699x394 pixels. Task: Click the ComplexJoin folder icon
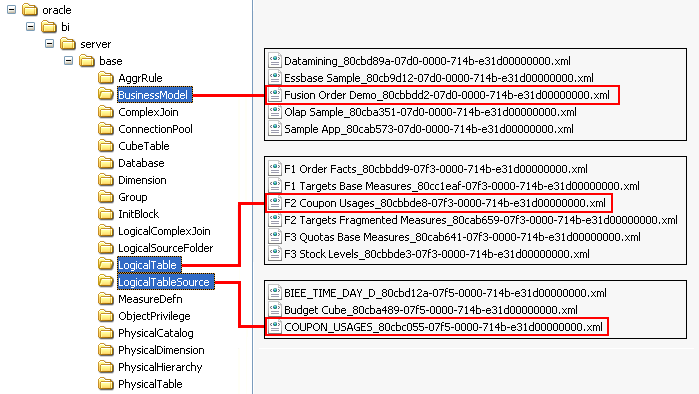[x=106, y=112]
